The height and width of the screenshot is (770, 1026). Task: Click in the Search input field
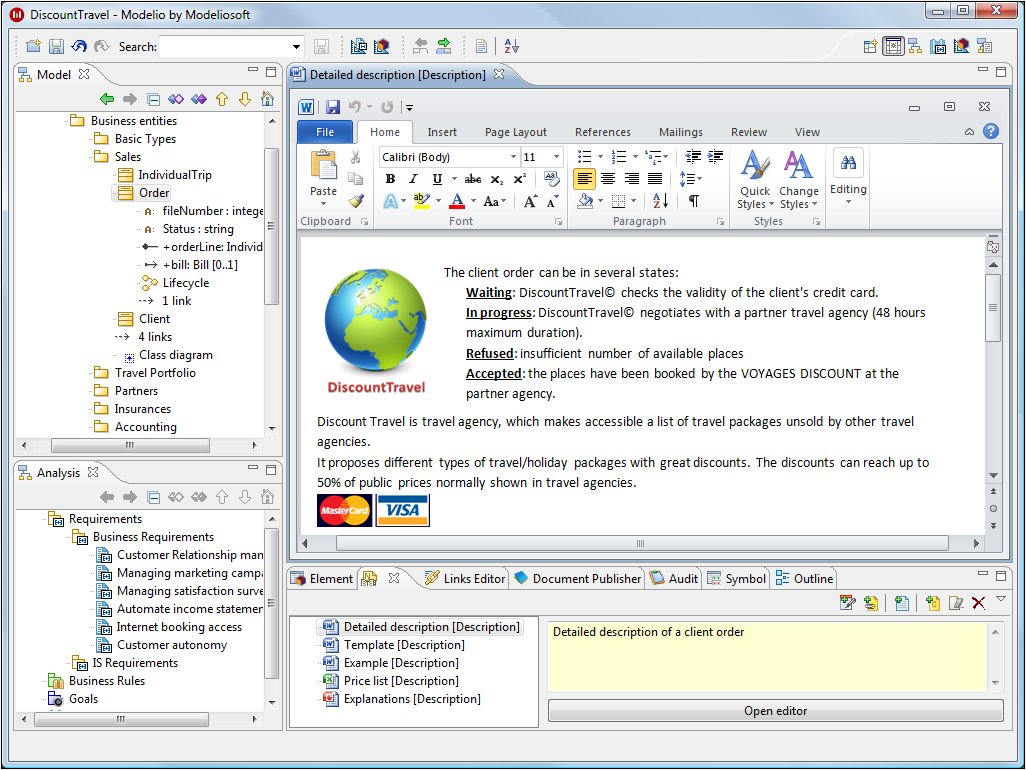point(224,46)
